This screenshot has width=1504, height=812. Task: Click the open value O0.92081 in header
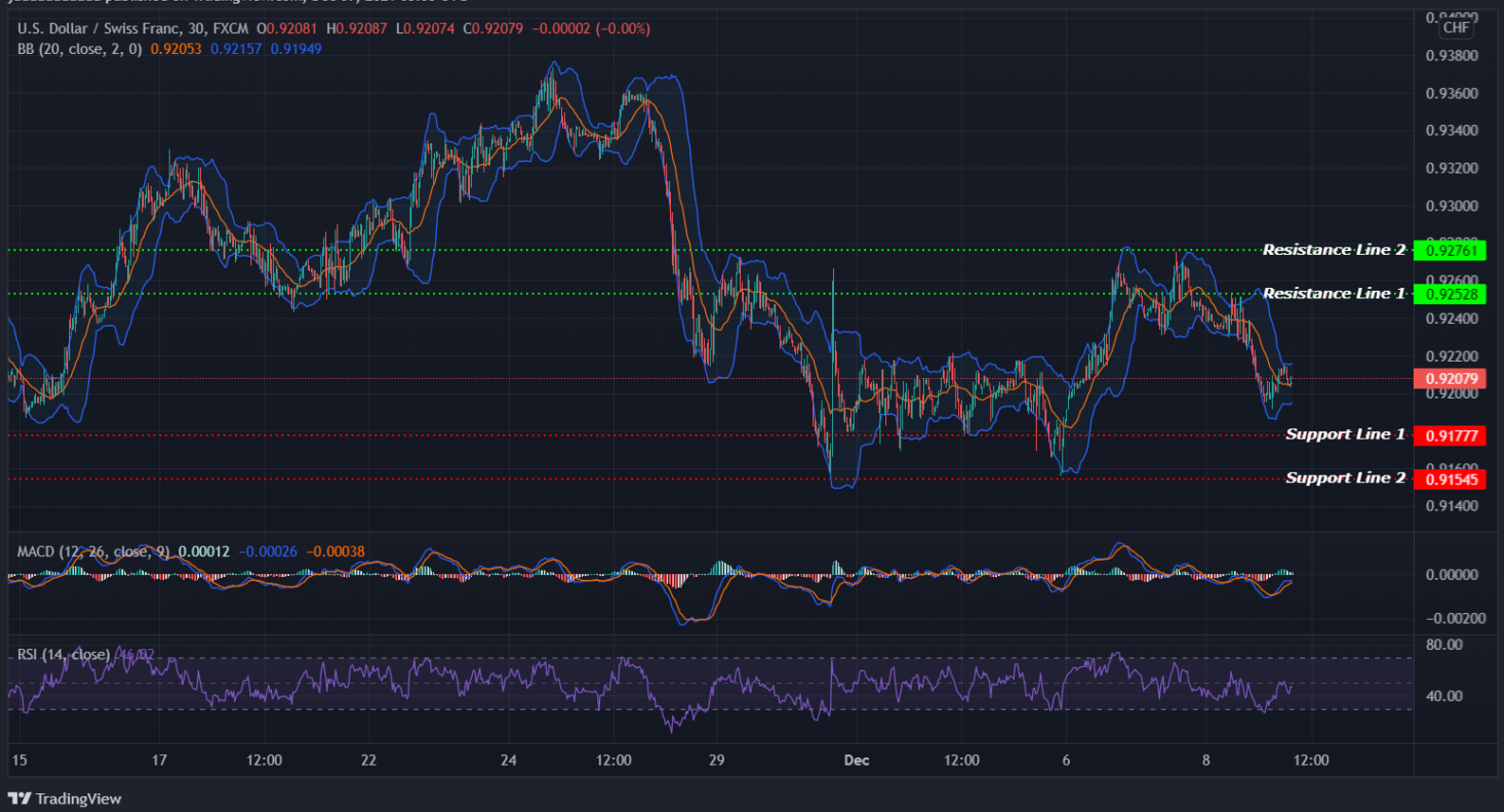(287, 28)
